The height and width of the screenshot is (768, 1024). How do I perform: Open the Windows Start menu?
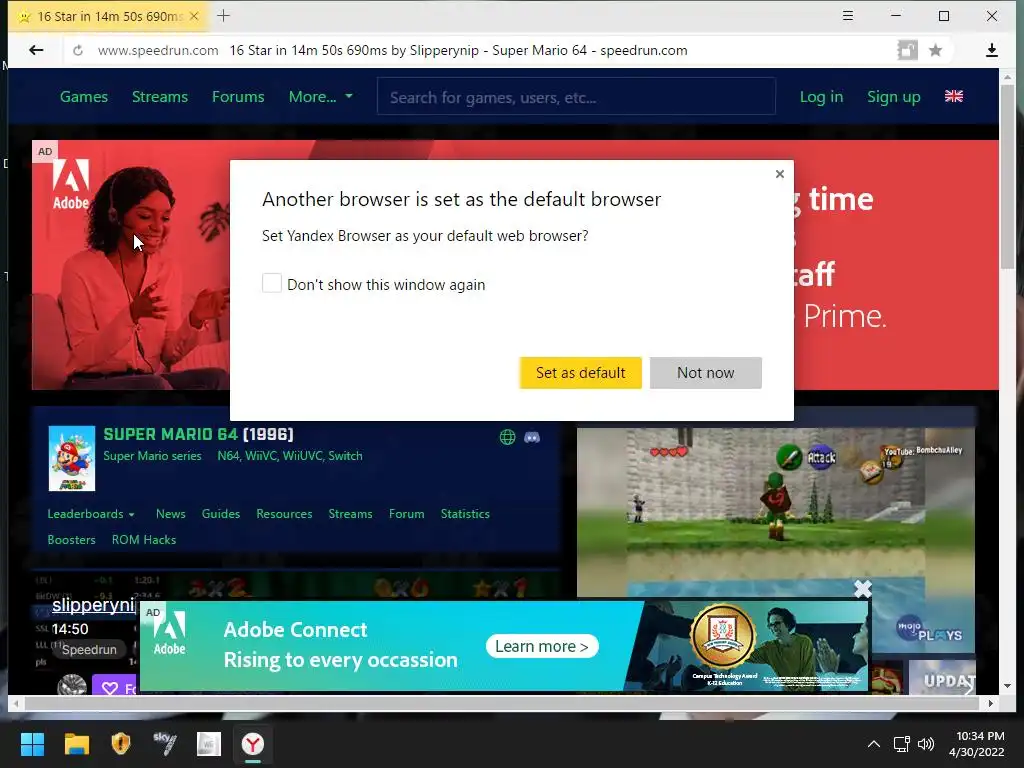pos(32,744)
